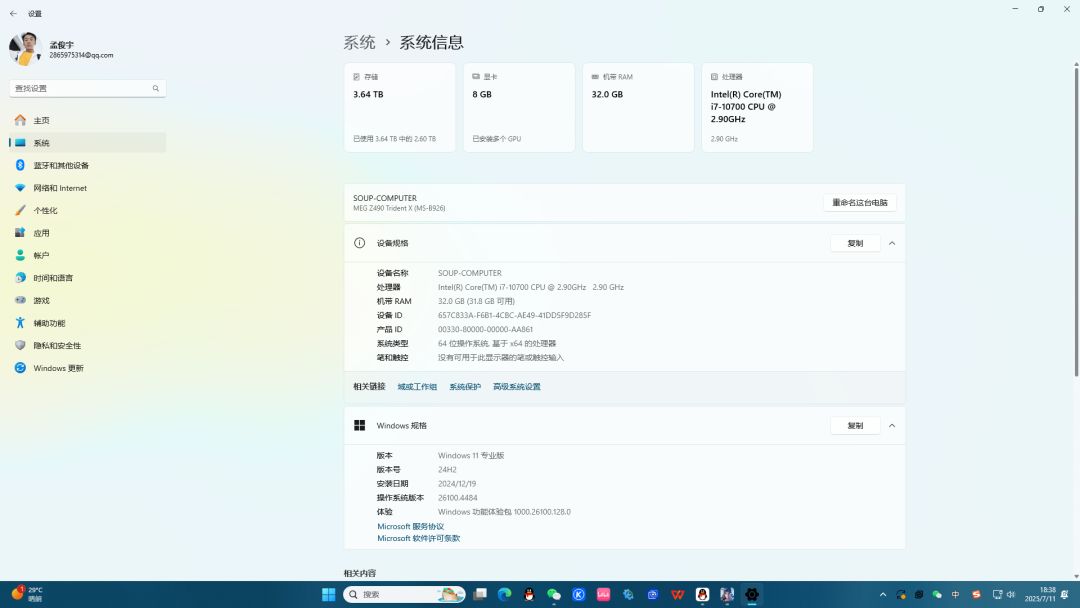Open the notification bell in tray
The image size is (1080, 608).
(x=1065, y=594)
